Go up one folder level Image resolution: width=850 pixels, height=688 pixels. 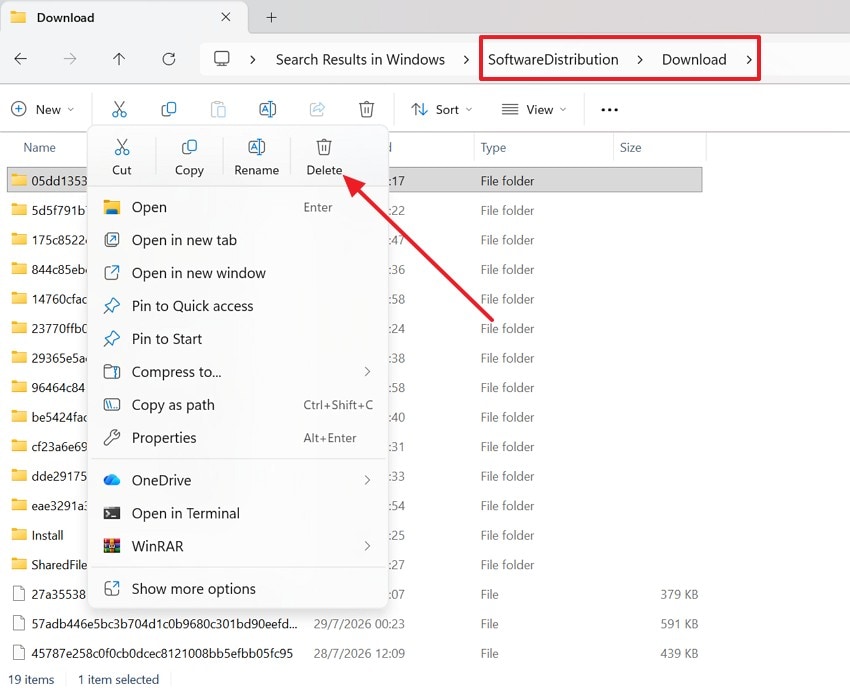[x=119, y=59]
